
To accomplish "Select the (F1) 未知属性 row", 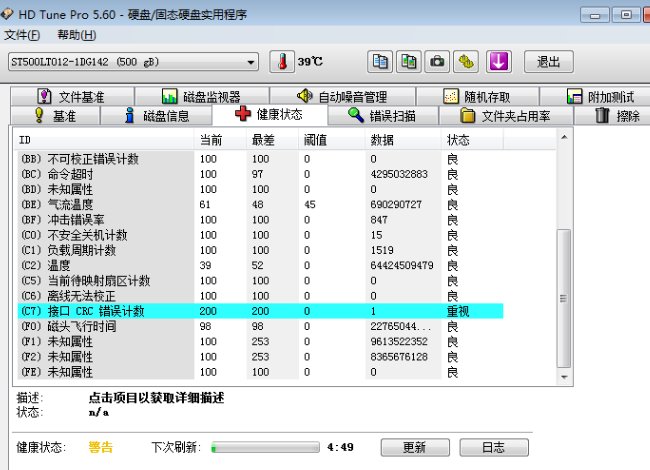I will coord(260,342).
